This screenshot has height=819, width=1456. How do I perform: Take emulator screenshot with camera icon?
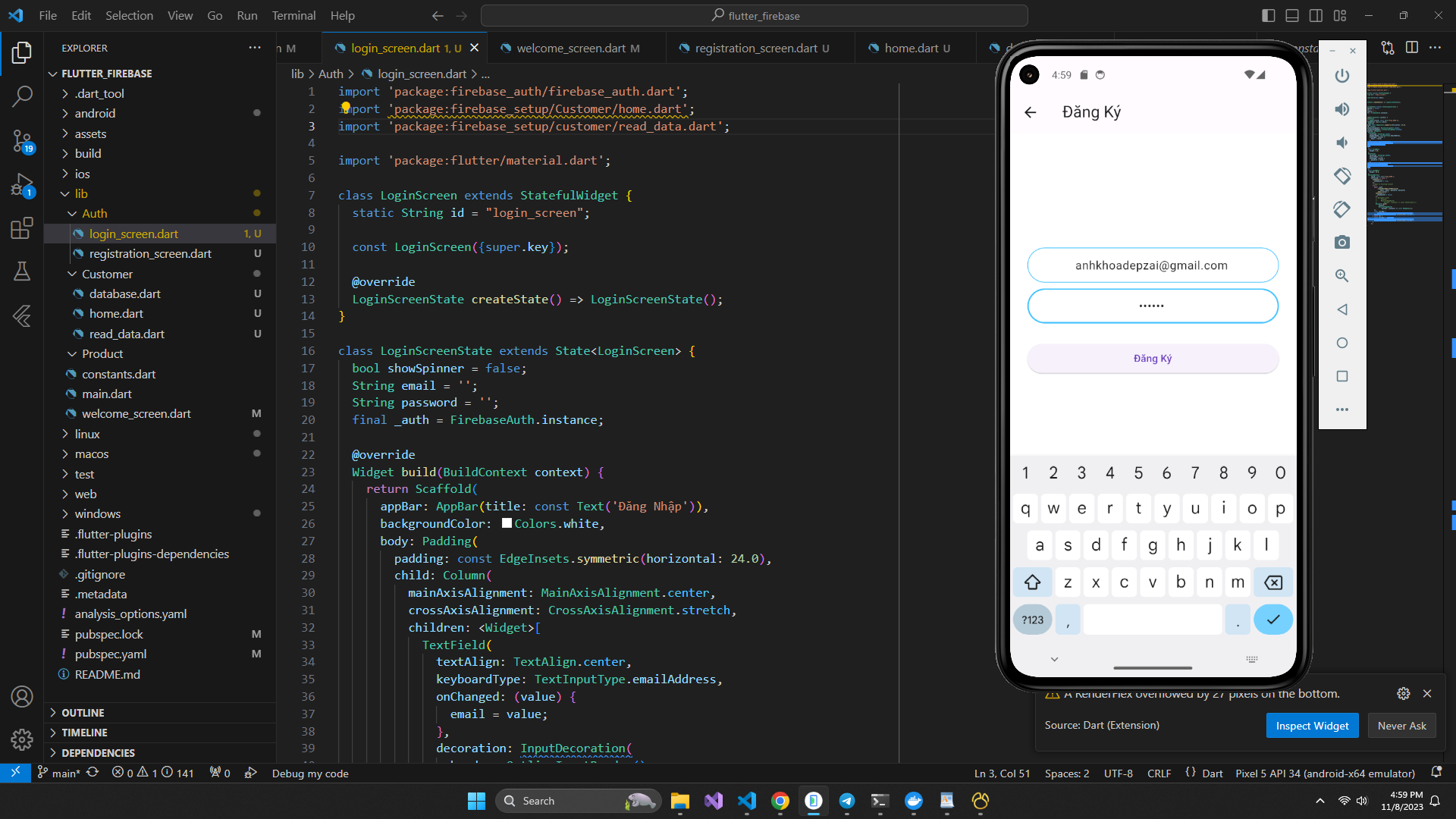click(1341, 243)
